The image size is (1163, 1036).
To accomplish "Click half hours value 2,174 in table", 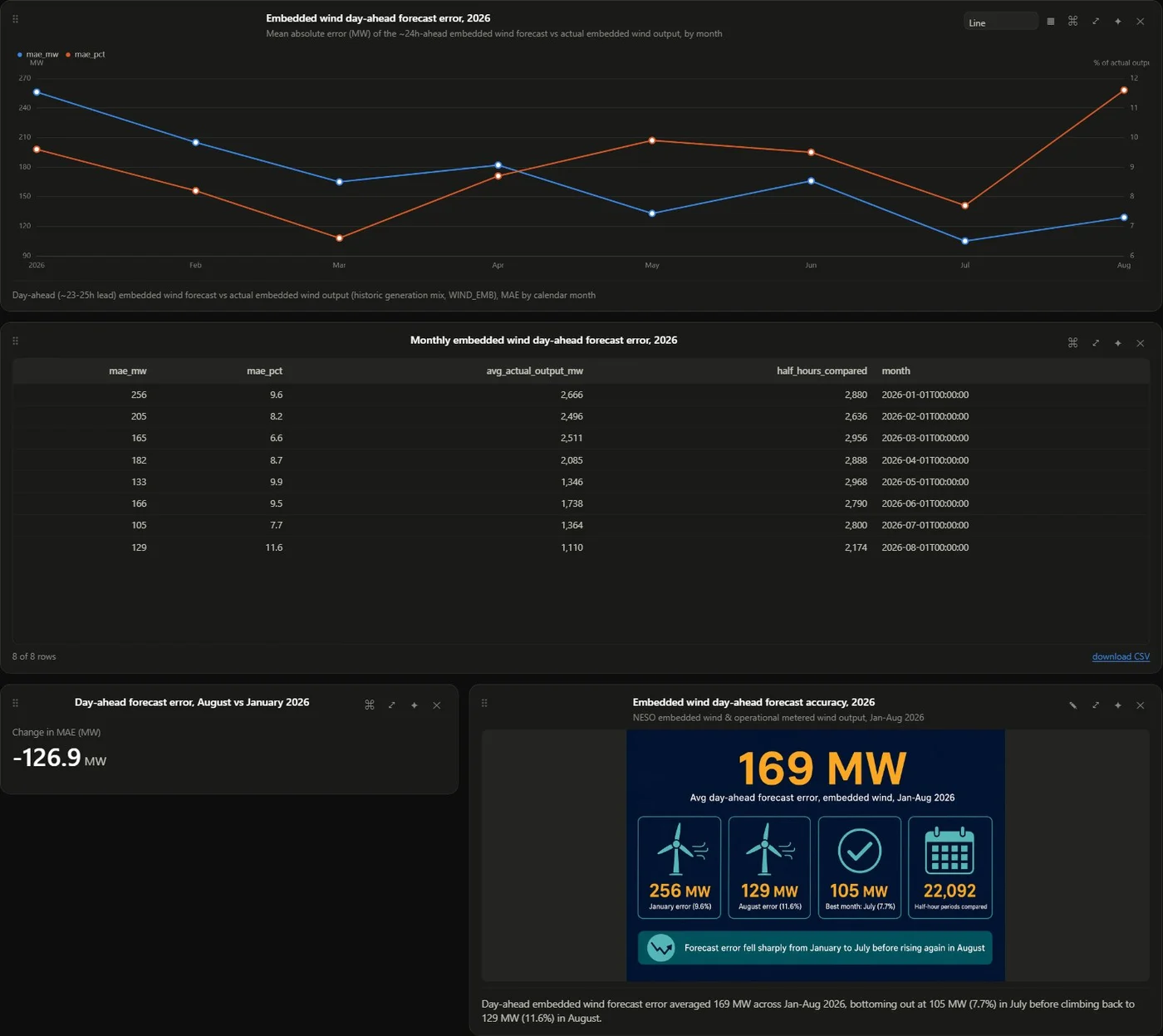I will [x=856, y=548].
